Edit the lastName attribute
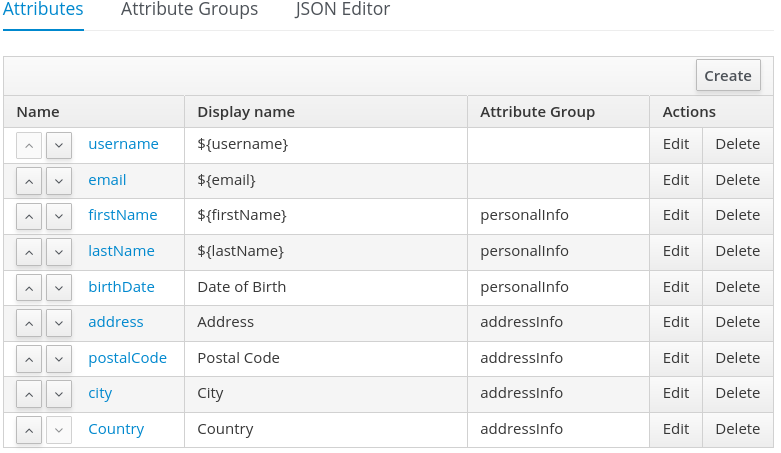The height and width of the screenshot is (453, 781). click(x=676, y=251)
